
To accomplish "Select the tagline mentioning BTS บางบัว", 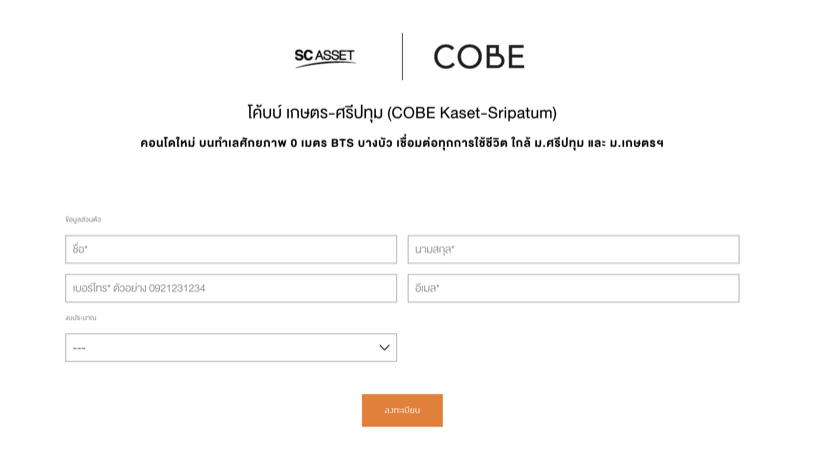I will 402,143.
